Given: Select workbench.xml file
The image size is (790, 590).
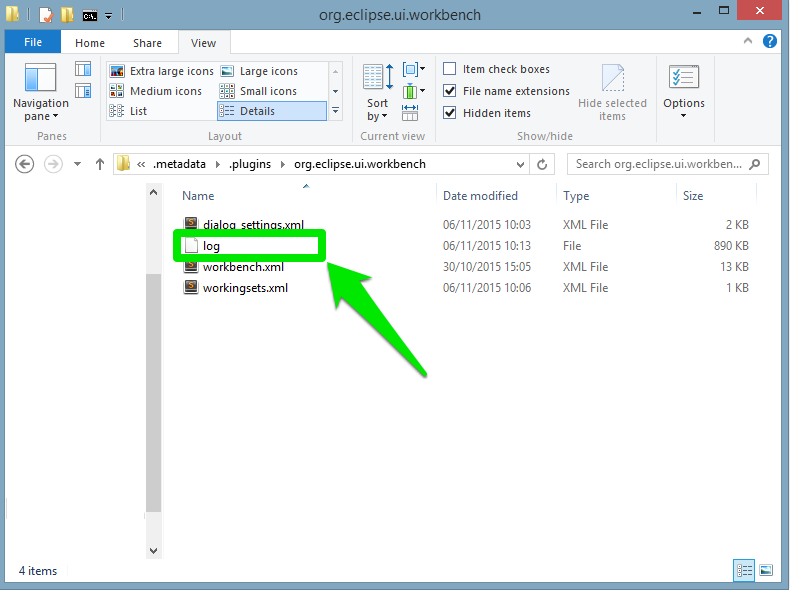Looking at the screenshot, I should pos(243,267).
